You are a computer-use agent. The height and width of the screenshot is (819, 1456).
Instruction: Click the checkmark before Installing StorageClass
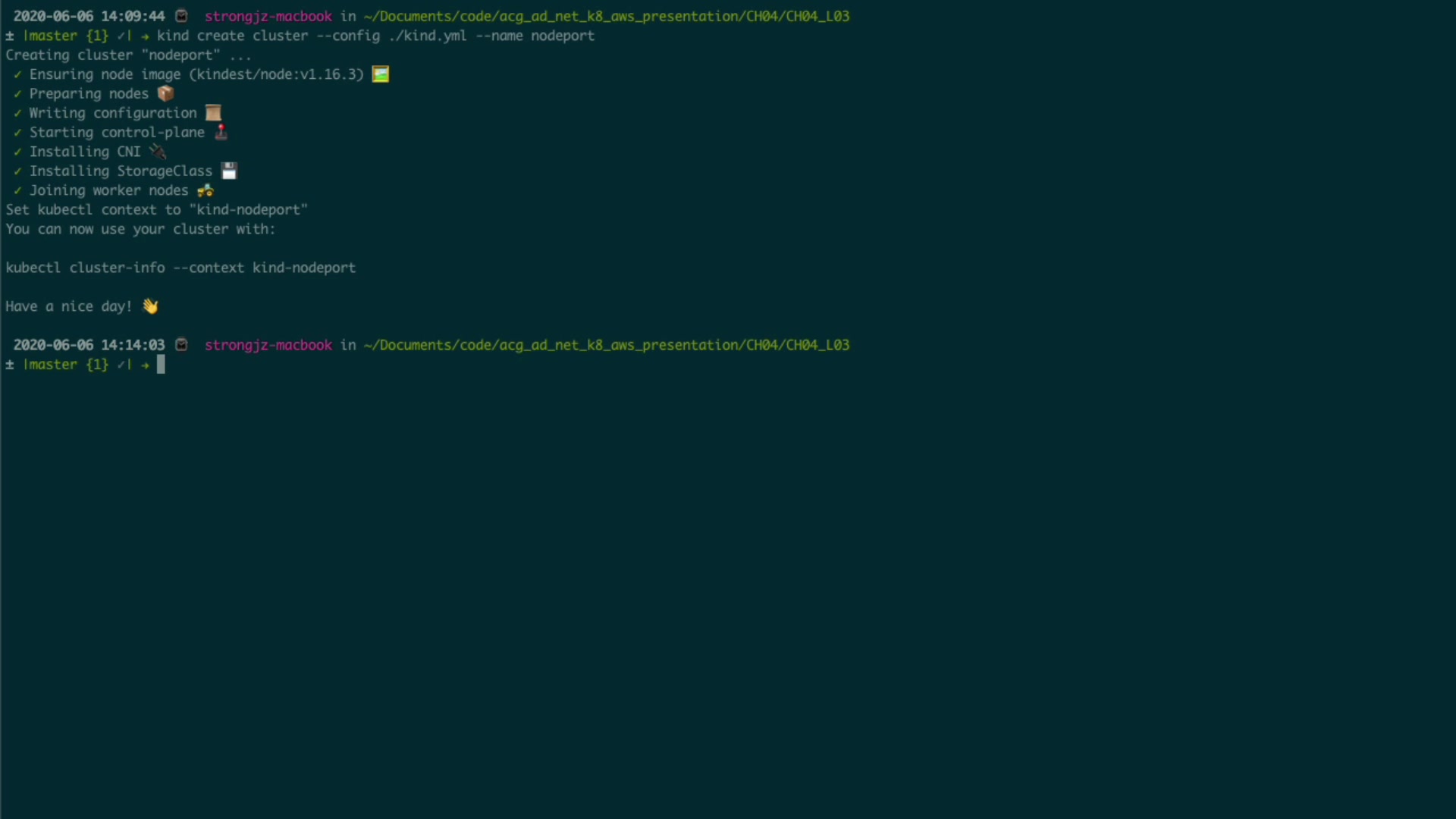coord(17,171)
